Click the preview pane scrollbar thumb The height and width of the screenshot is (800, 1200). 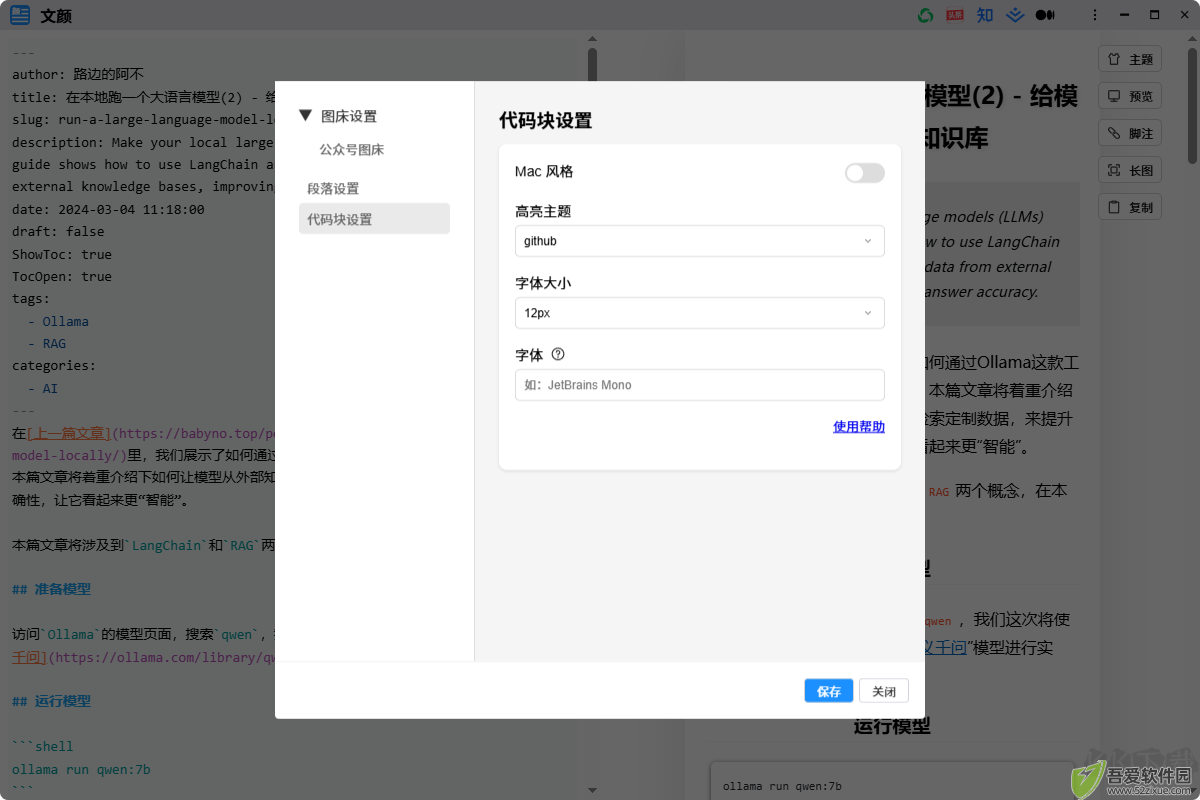[1192, 105]
